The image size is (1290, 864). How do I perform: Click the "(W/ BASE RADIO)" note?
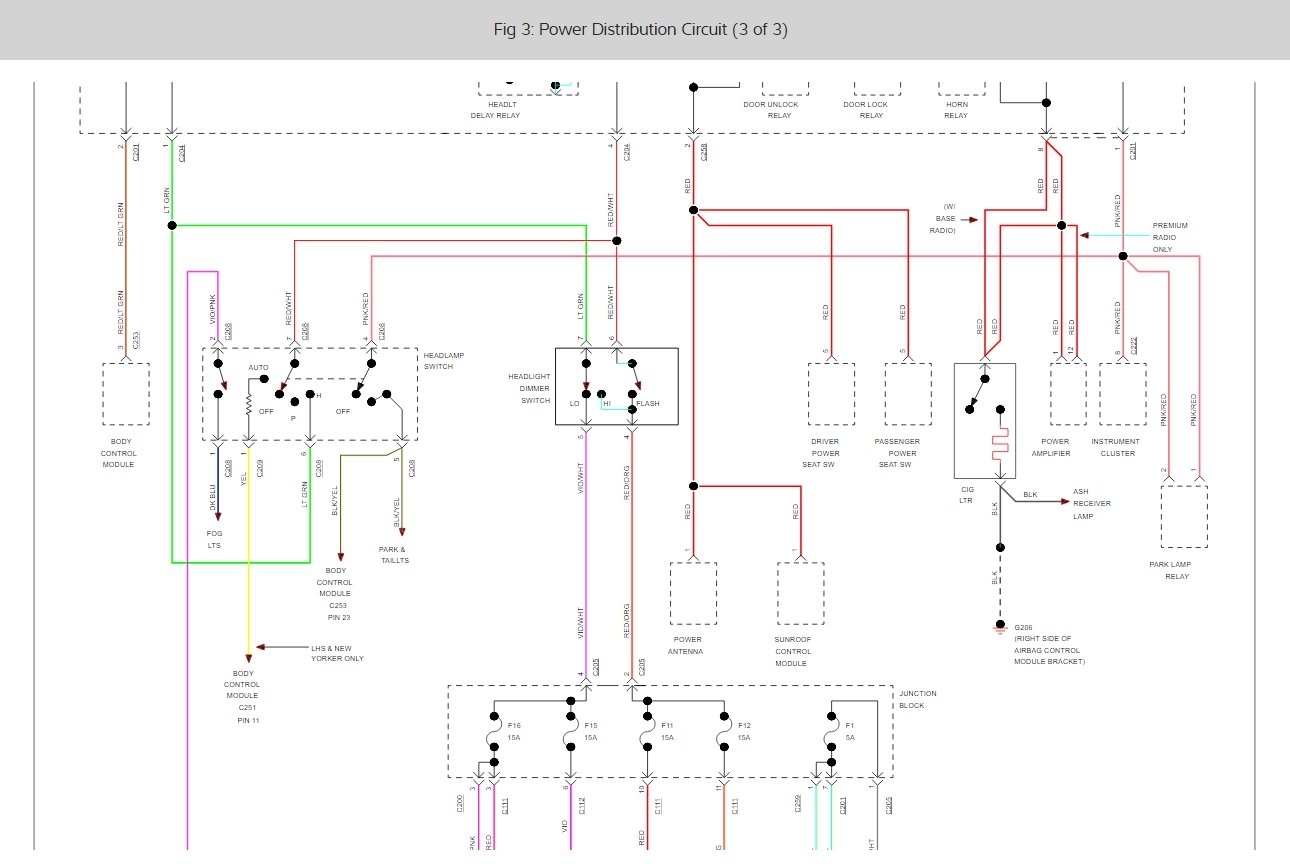click(x=942, y=218)
